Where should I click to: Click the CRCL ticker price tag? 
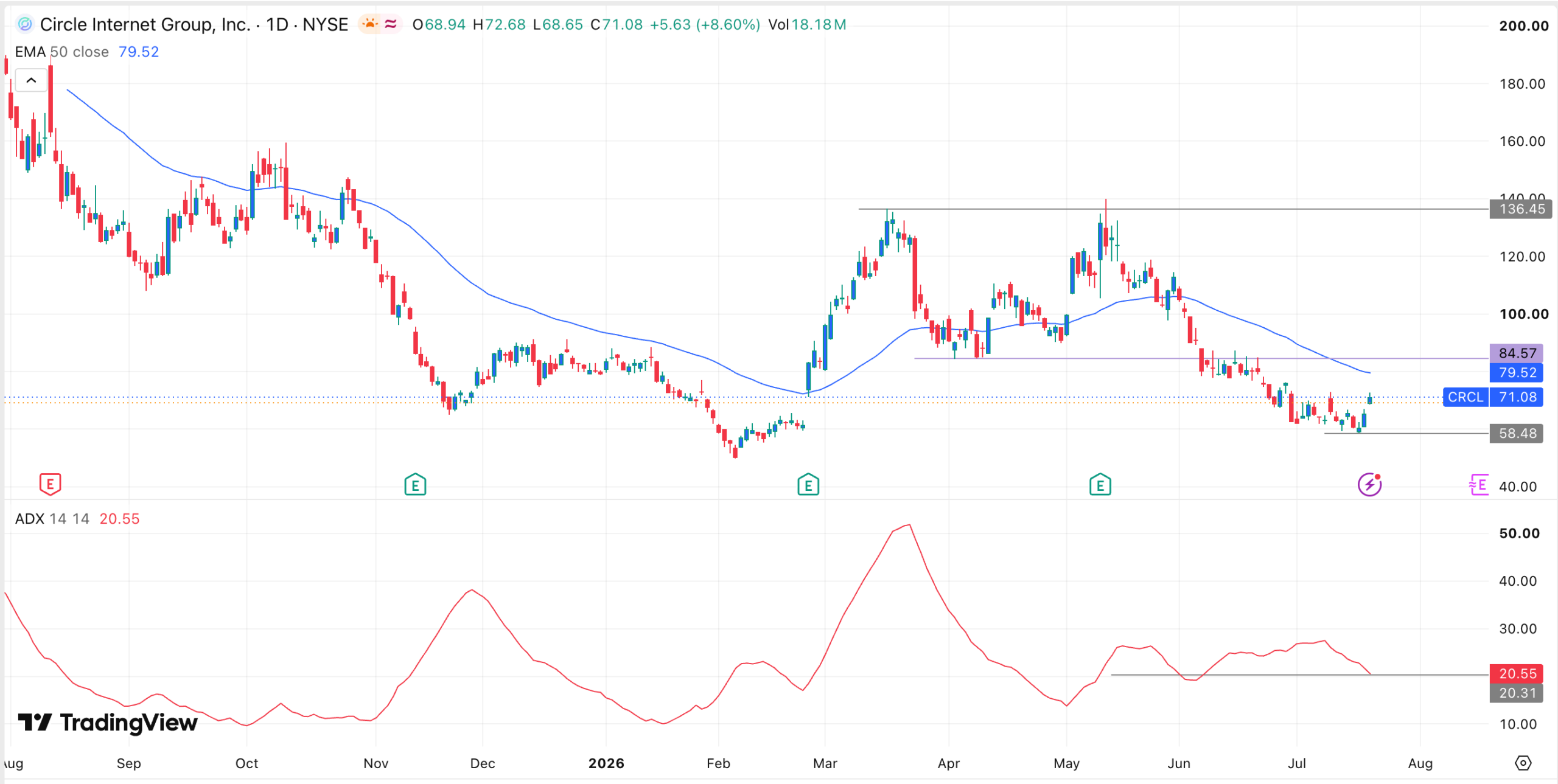pos(1465,397)
